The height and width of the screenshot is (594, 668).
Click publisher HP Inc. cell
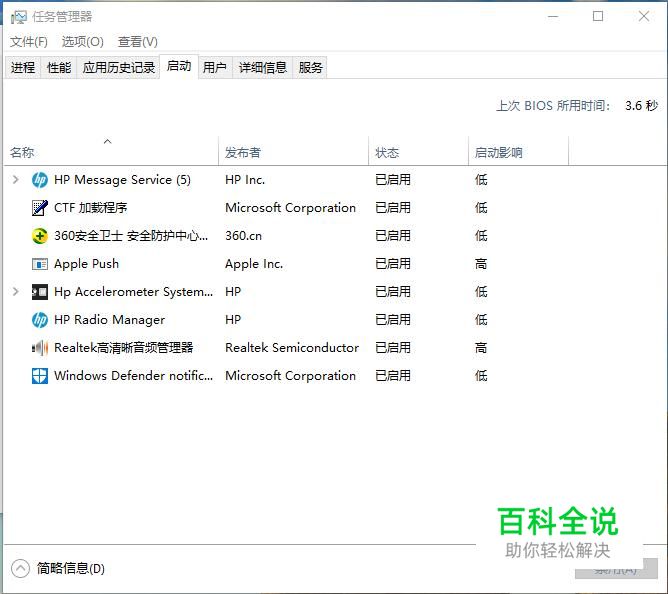coord(245,180)
